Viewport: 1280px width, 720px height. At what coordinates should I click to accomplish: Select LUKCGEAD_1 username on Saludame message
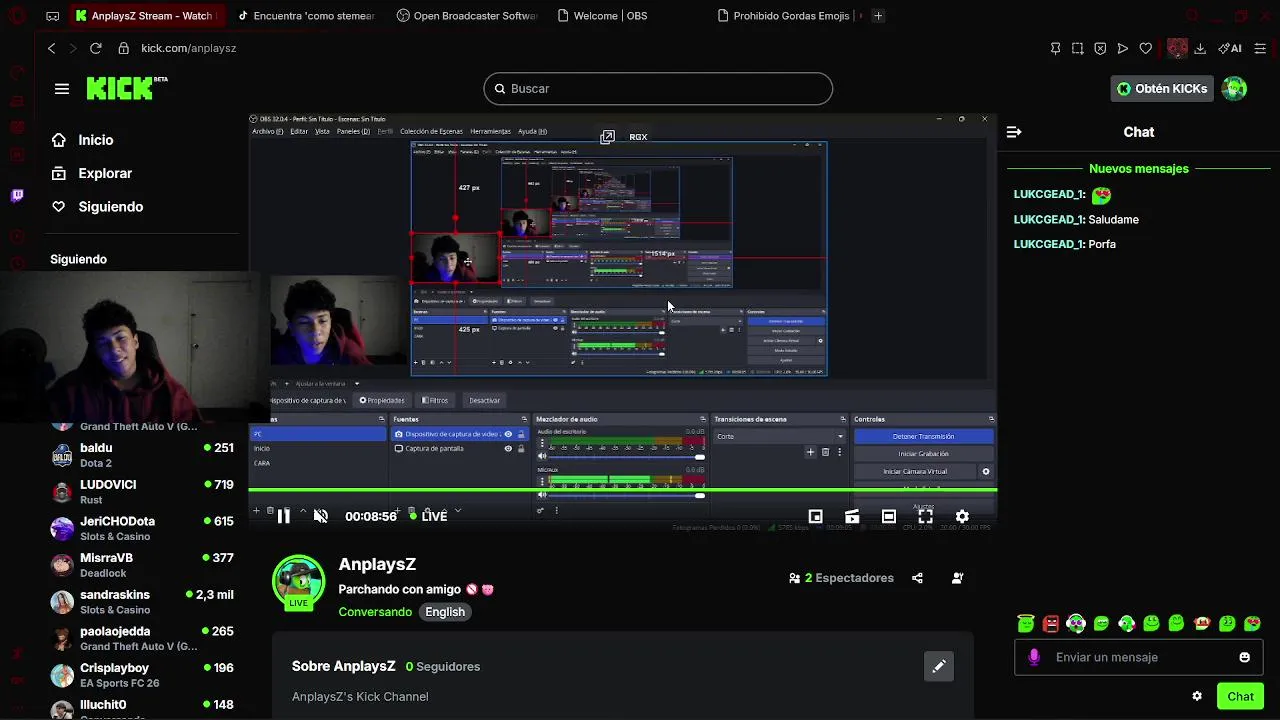1048,219
